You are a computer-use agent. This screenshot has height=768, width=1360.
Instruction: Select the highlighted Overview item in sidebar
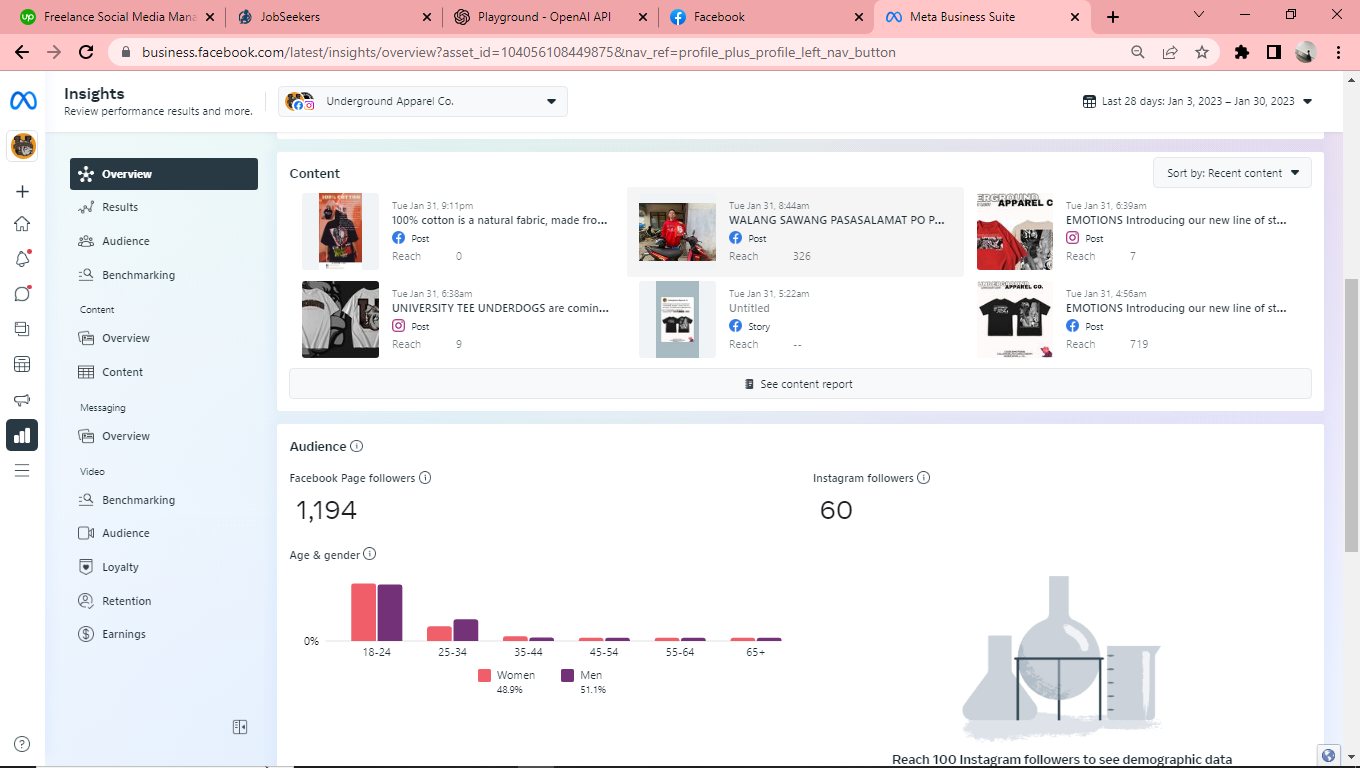pos(164,174)
